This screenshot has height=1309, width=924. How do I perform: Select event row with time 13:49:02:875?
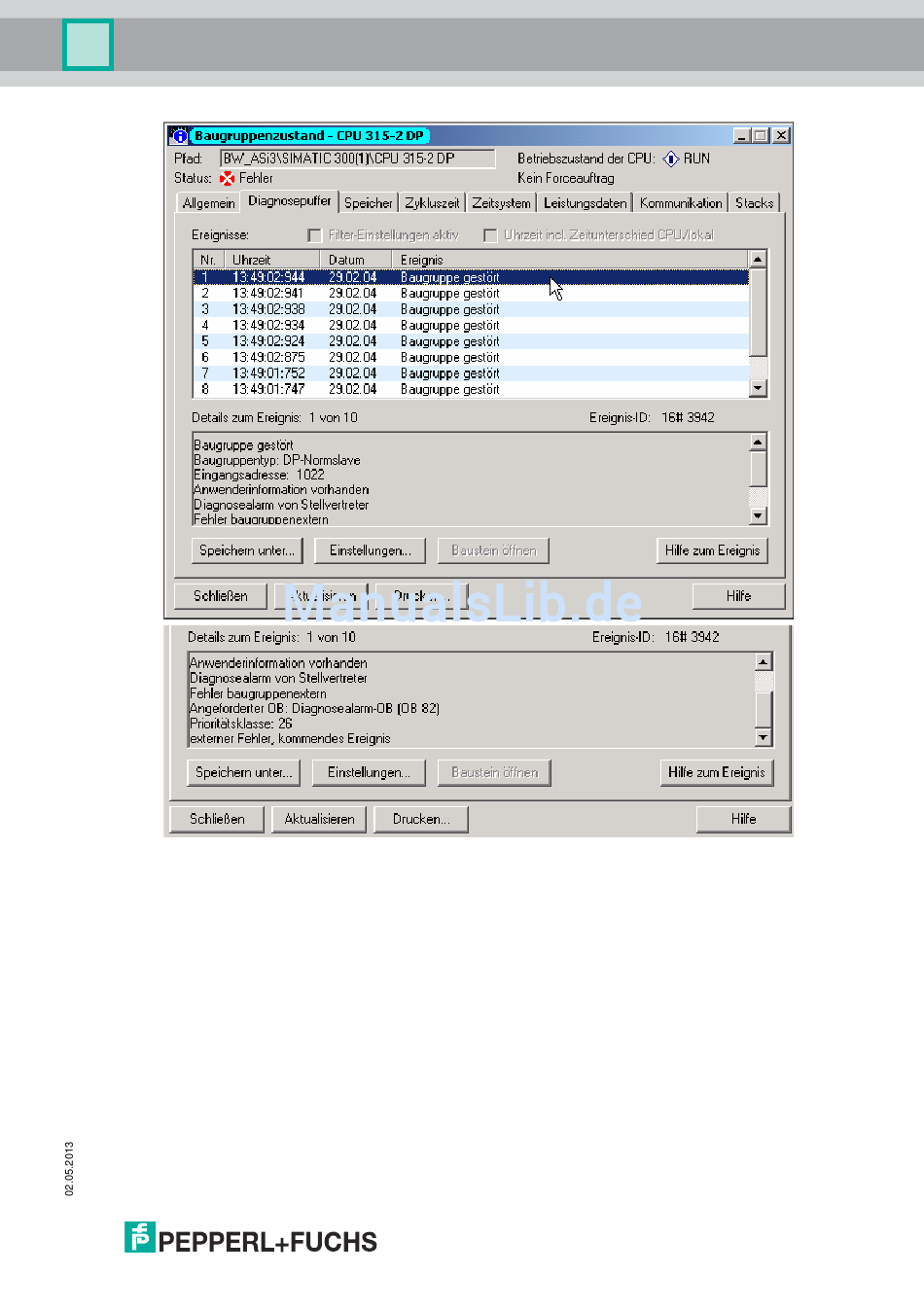click(471, 357)
